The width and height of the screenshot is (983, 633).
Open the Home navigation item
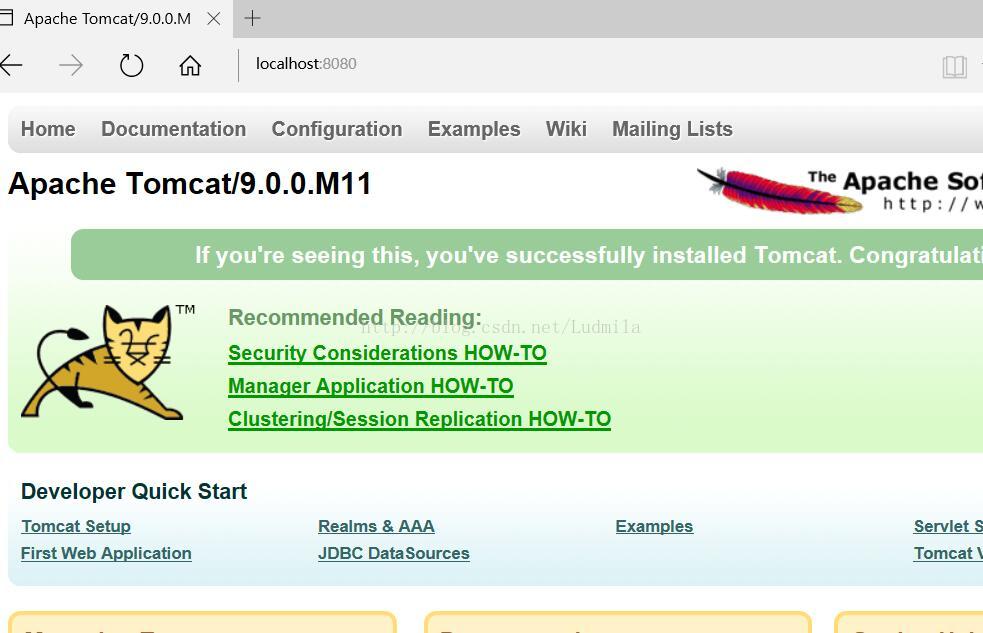pos(48,129)
